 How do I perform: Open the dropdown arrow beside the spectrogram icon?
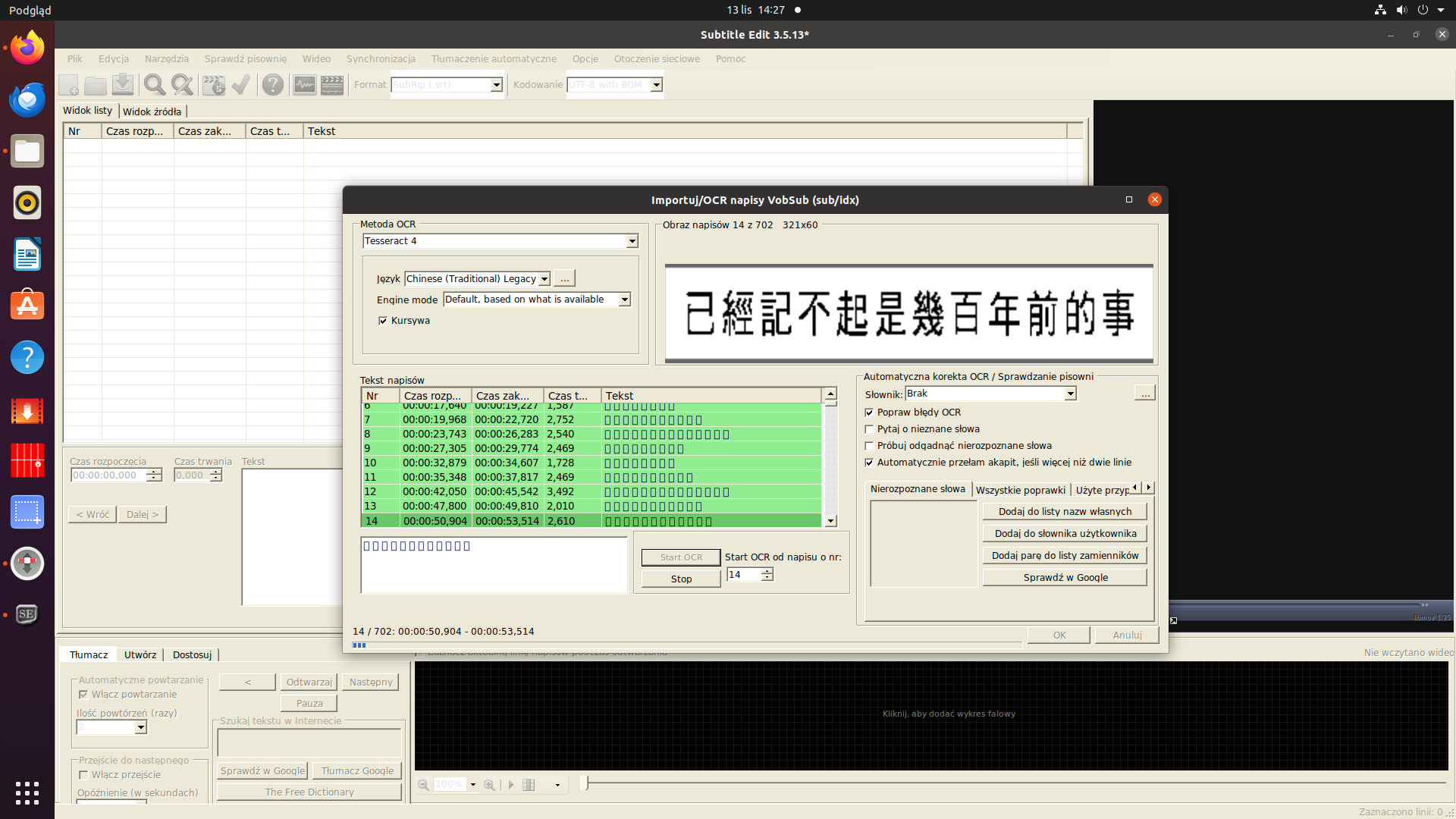(x=557, y=785)
